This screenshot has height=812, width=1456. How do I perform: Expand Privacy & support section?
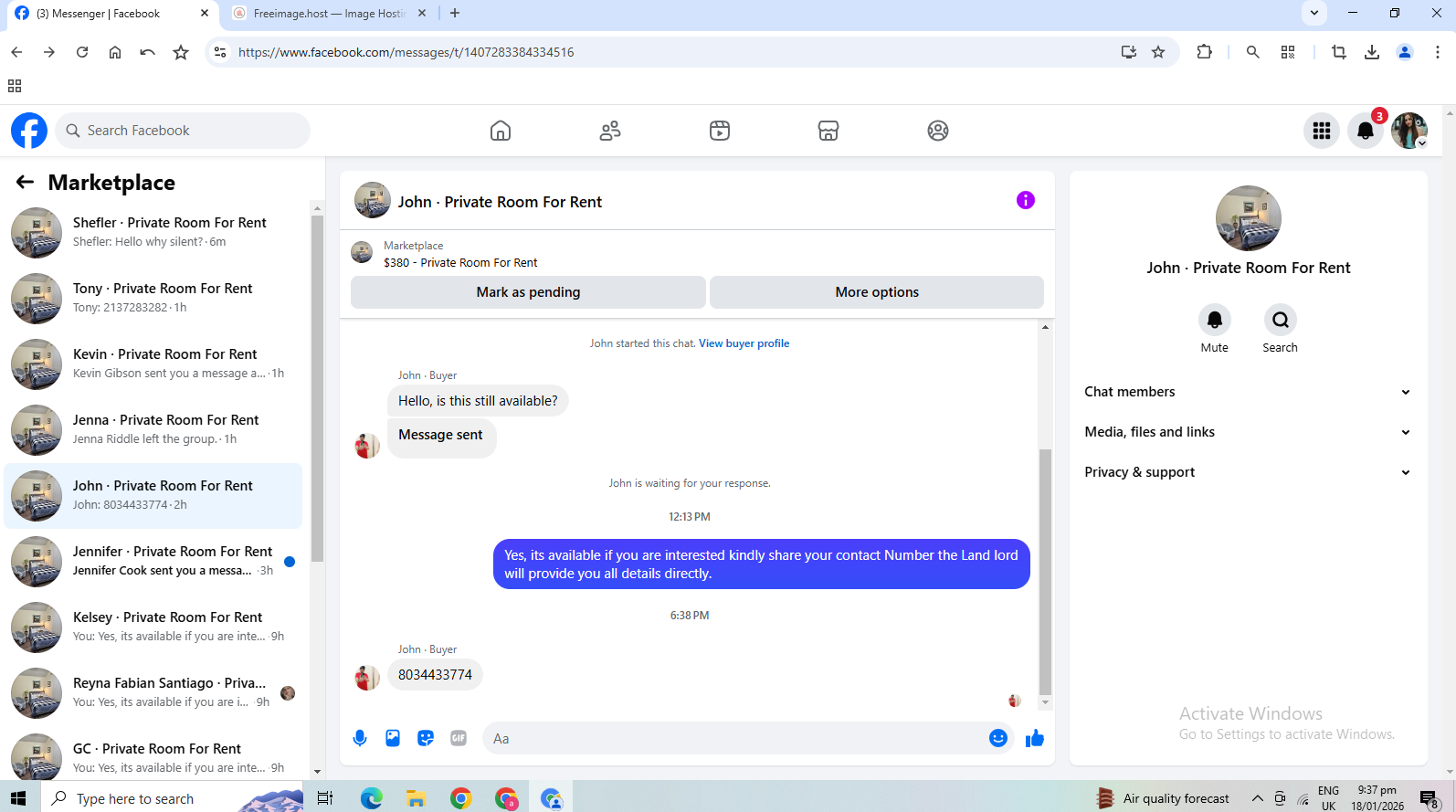[x=1248, y=472]
